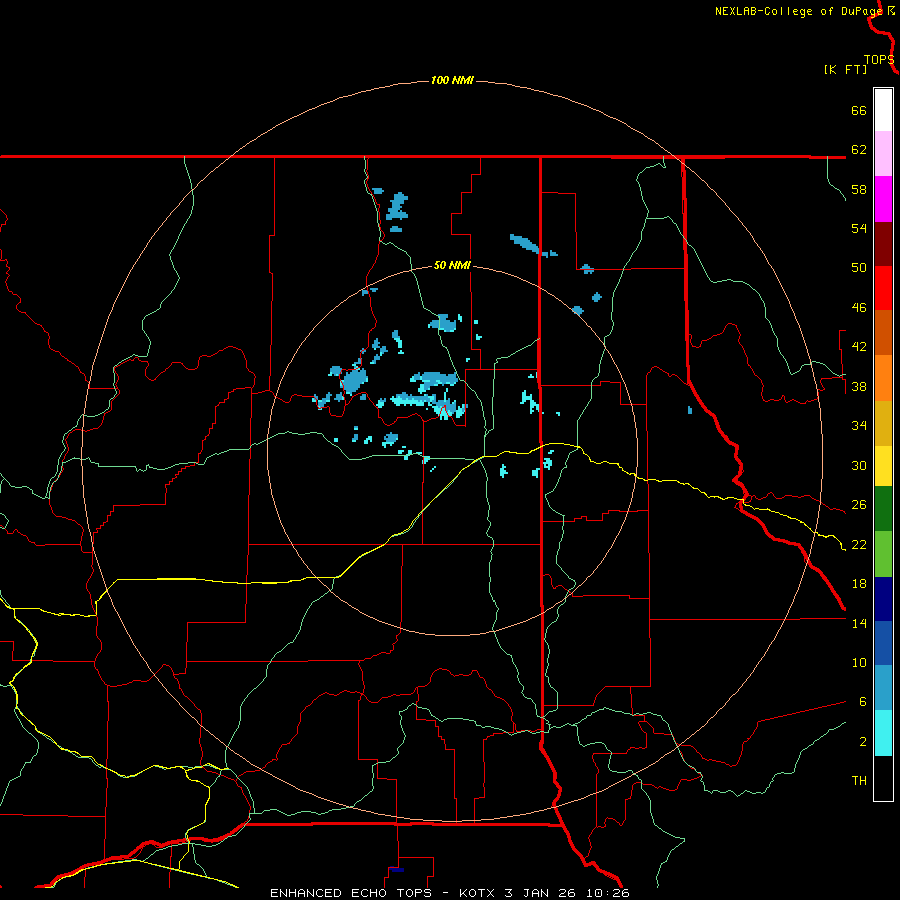
Task: Click the legend value 46
Action: [859, 308]
